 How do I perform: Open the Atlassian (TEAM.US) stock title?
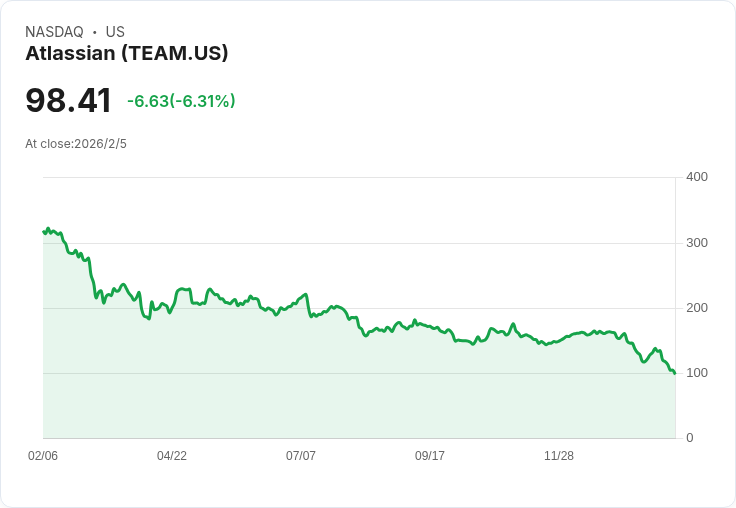tap(127, 53)
